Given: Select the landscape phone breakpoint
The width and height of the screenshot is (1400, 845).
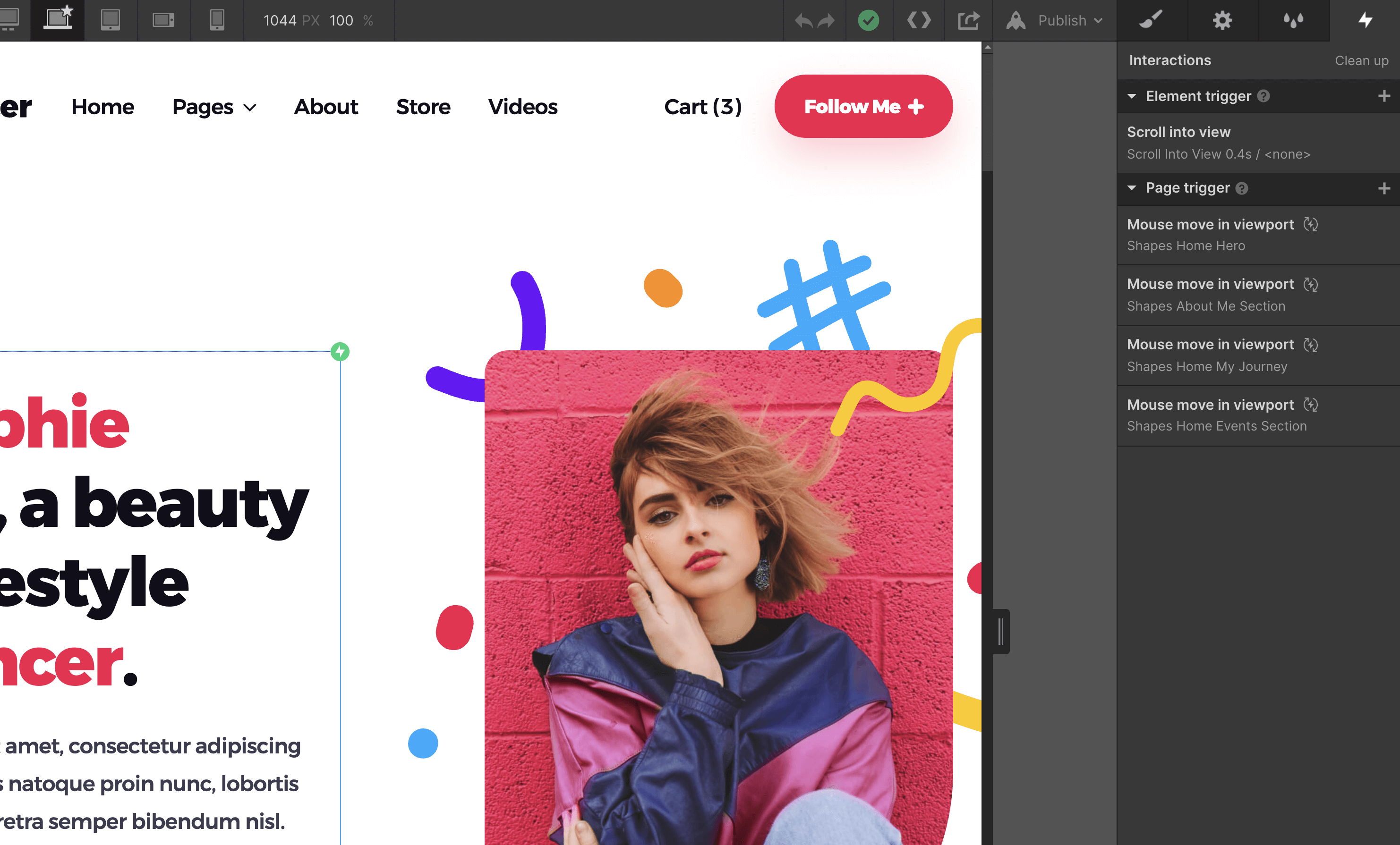Looking at the screenshot, I should (x=163, y=20).
